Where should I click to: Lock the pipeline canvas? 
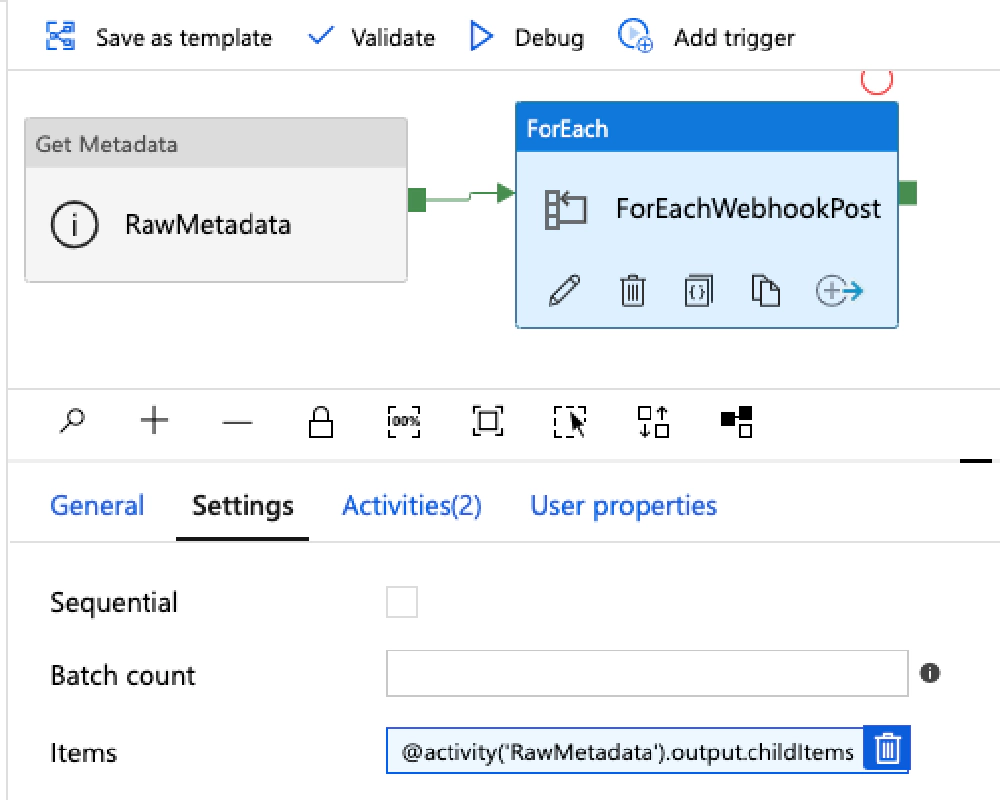(320, 422)
